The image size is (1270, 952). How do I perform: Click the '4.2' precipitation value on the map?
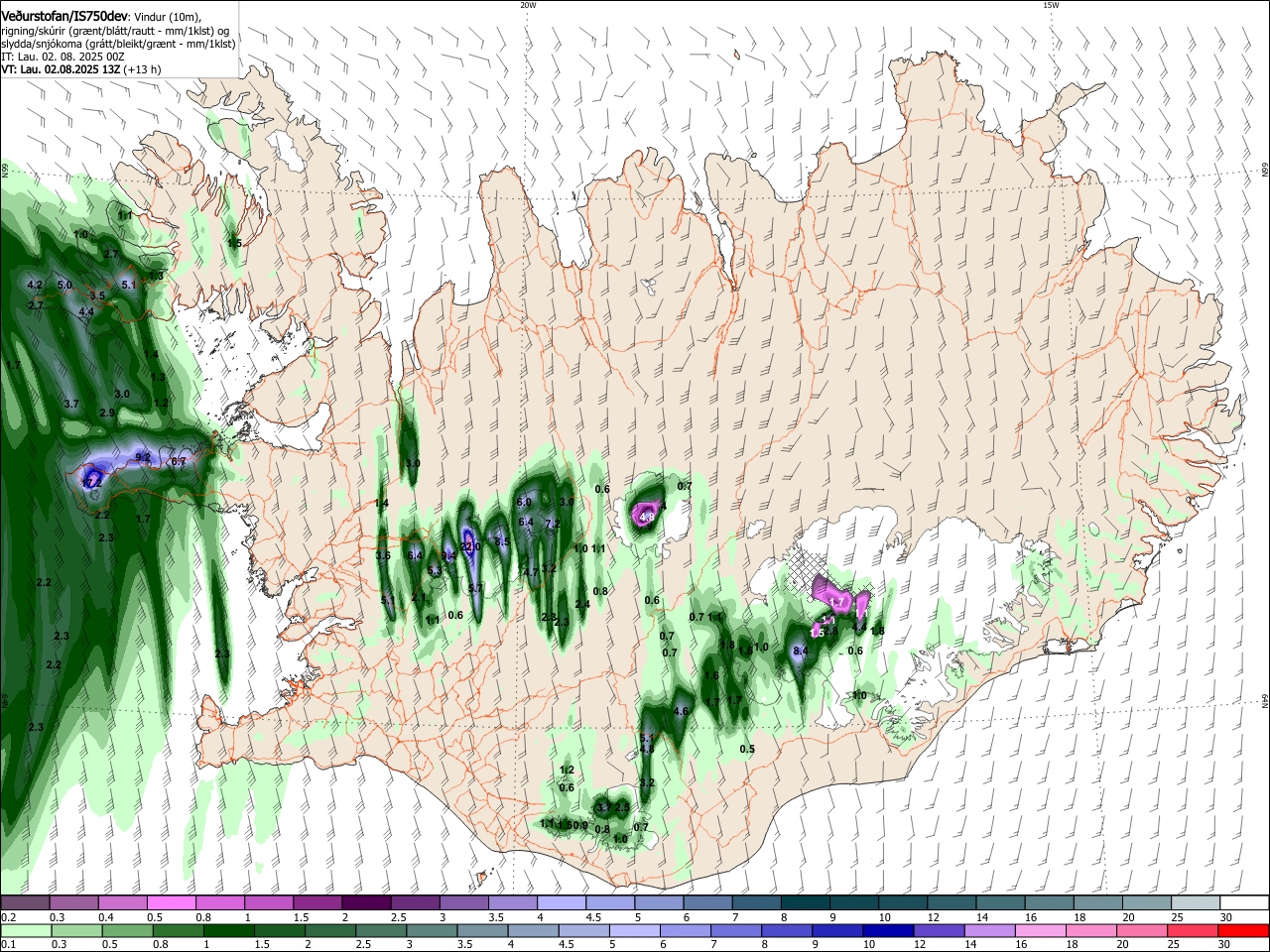click(35, 285)
